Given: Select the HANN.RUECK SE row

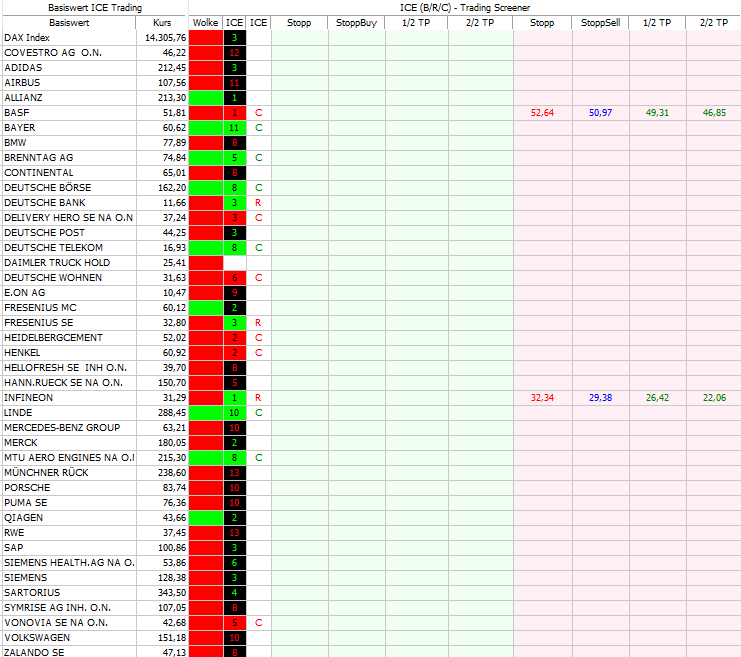Looking at the screenshot, I should coord(63,383).
